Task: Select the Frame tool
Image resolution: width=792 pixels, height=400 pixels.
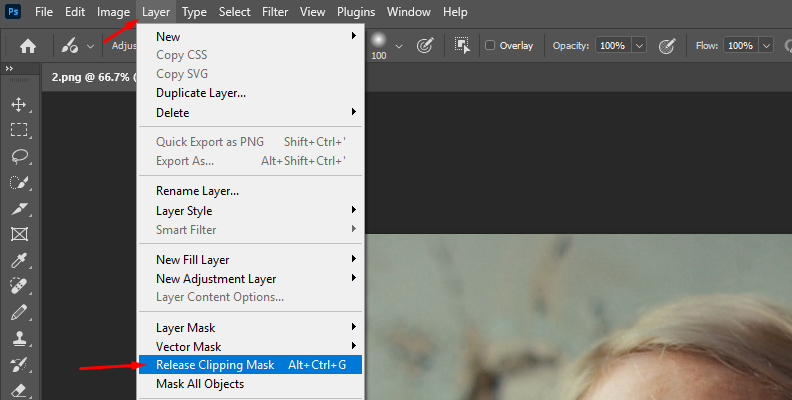Action: click(19, 234)
